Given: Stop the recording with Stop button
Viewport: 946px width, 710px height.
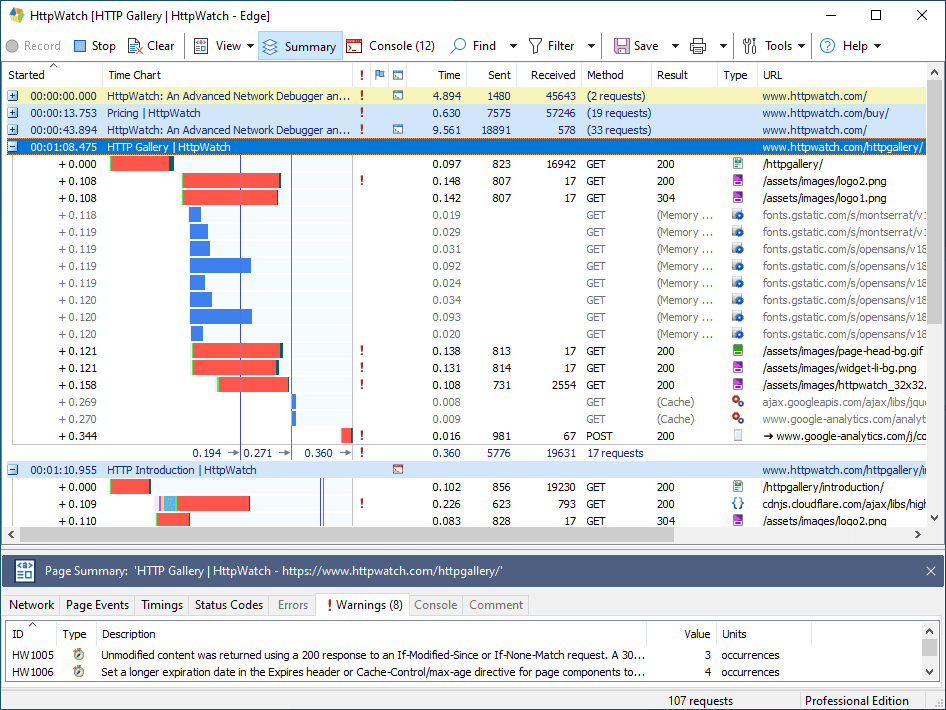Looking at the screenshot, I should tap(95, 46).
